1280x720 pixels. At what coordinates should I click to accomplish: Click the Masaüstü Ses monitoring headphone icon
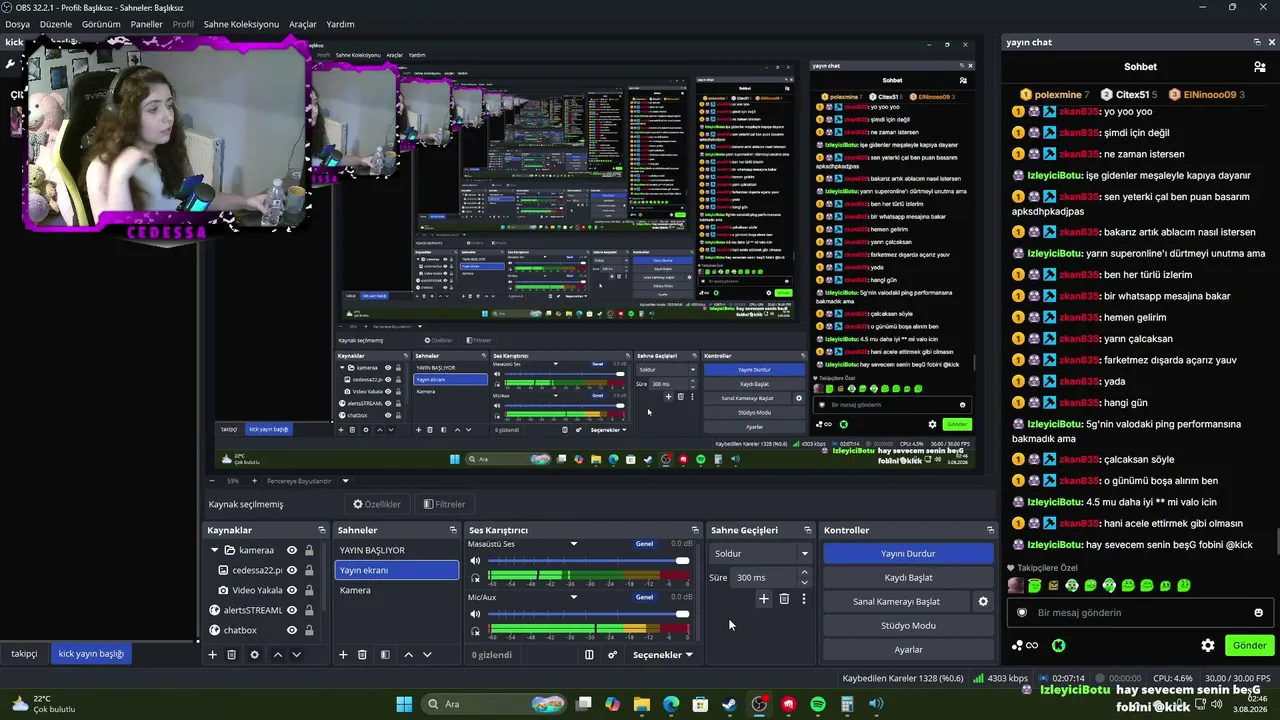[x=475, y=577]
